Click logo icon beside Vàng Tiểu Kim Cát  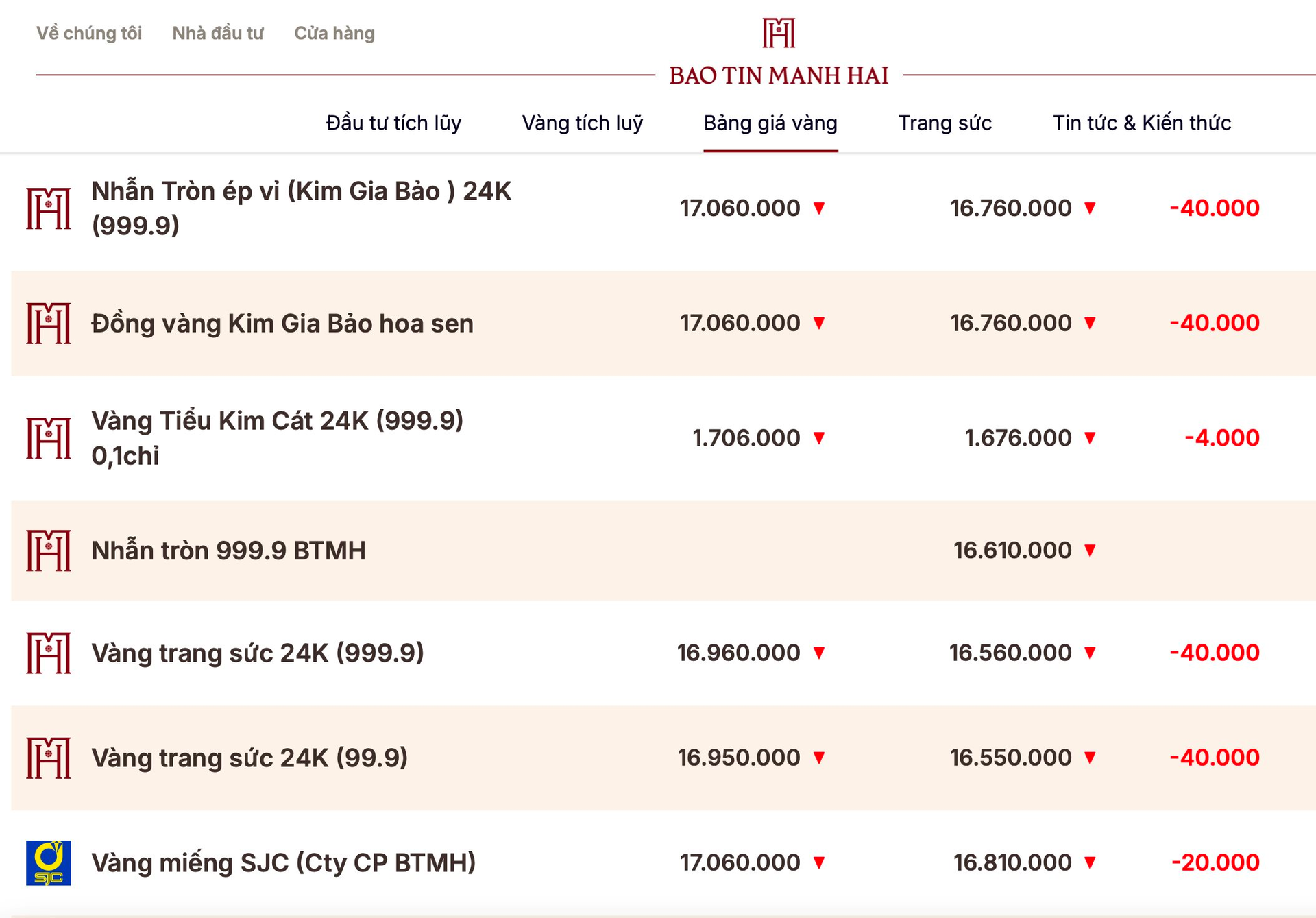click(49, 438)
